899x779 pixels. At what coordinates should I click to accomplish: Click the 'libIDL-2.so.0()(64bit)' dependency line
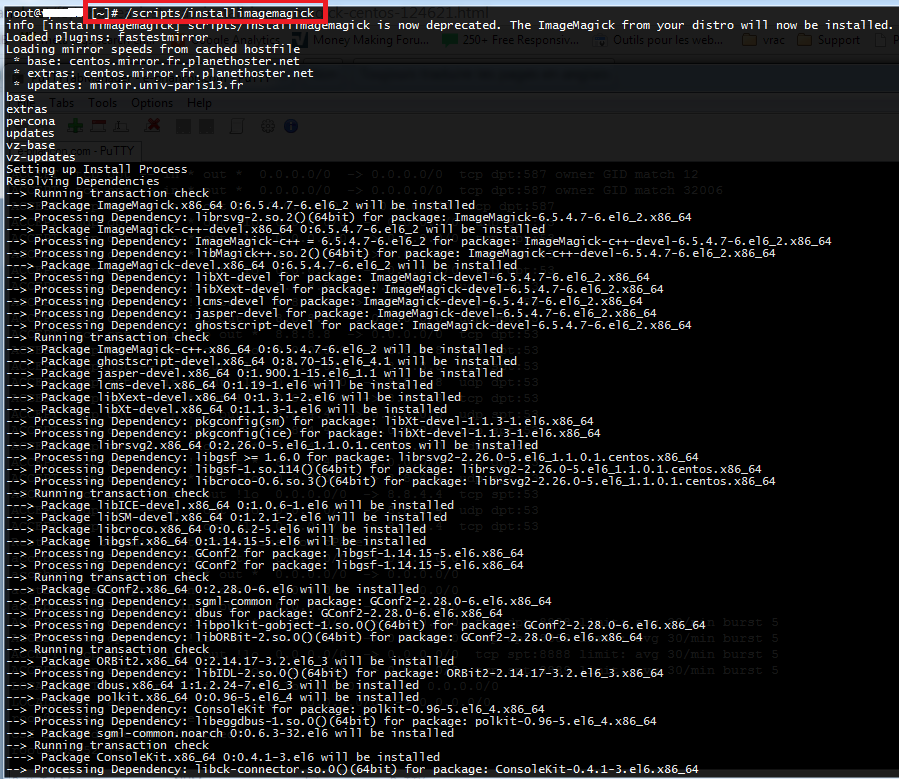coord(334,674)
